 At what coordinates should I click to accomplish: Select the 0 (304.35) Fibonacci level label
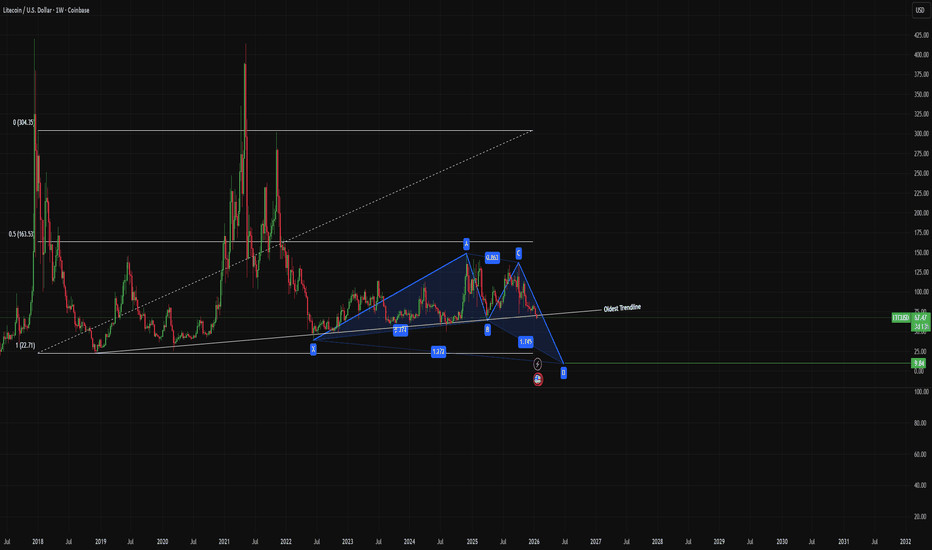[21, 122]
